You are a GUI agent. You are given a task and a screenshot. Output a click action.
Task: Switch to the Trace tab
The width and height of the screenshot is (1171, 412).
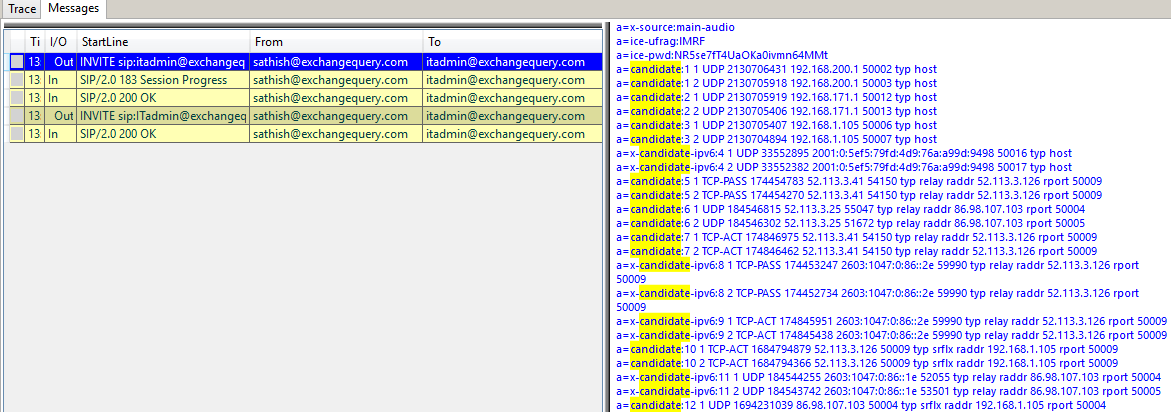pos(21,8)
